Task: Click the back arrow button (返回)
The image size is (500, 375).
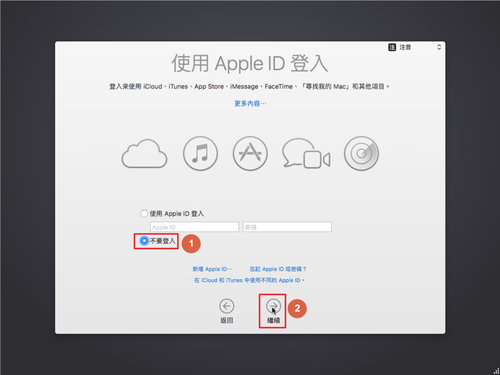Action: [227, 306]
